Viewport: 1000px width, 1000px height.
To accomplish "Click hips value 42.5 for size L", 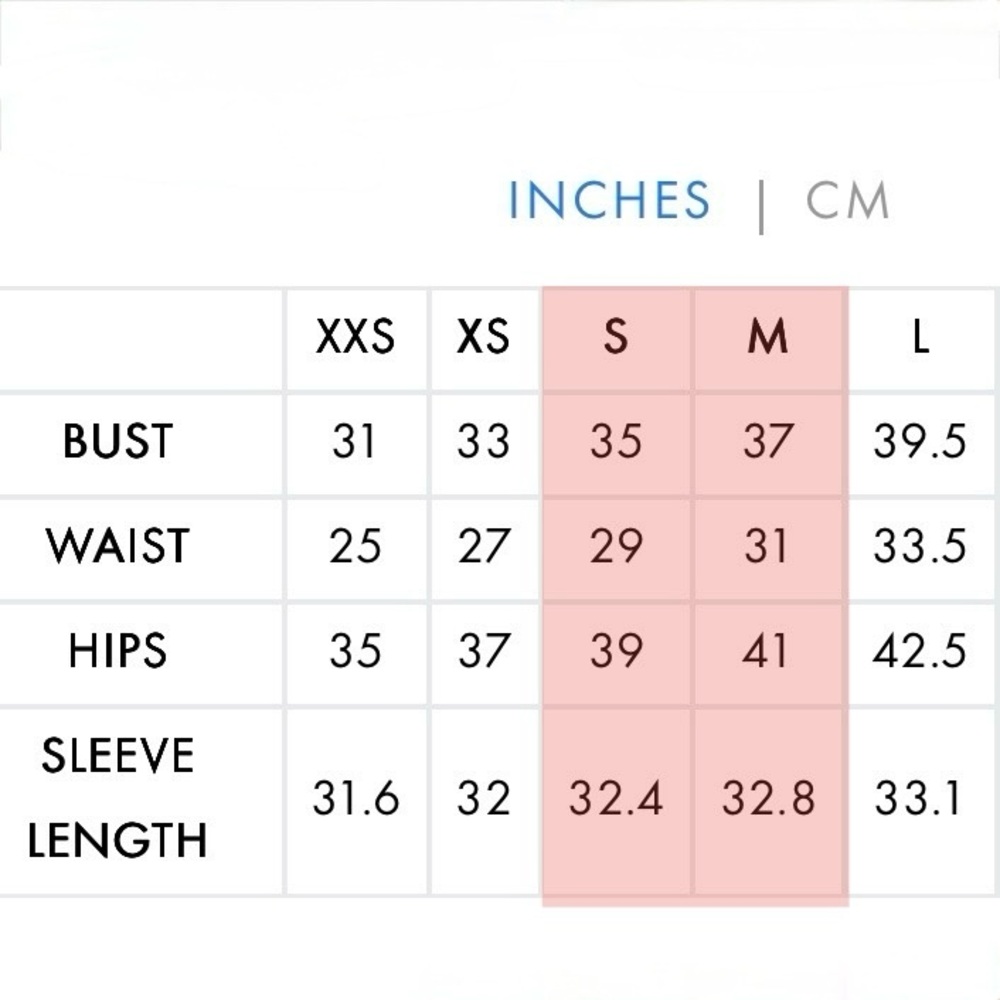I will click(x=919, y=651).
